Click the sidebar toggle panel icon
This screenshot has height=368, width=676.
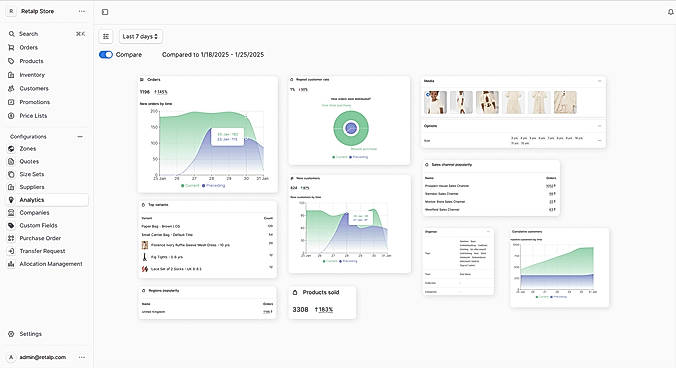(105, 12)
